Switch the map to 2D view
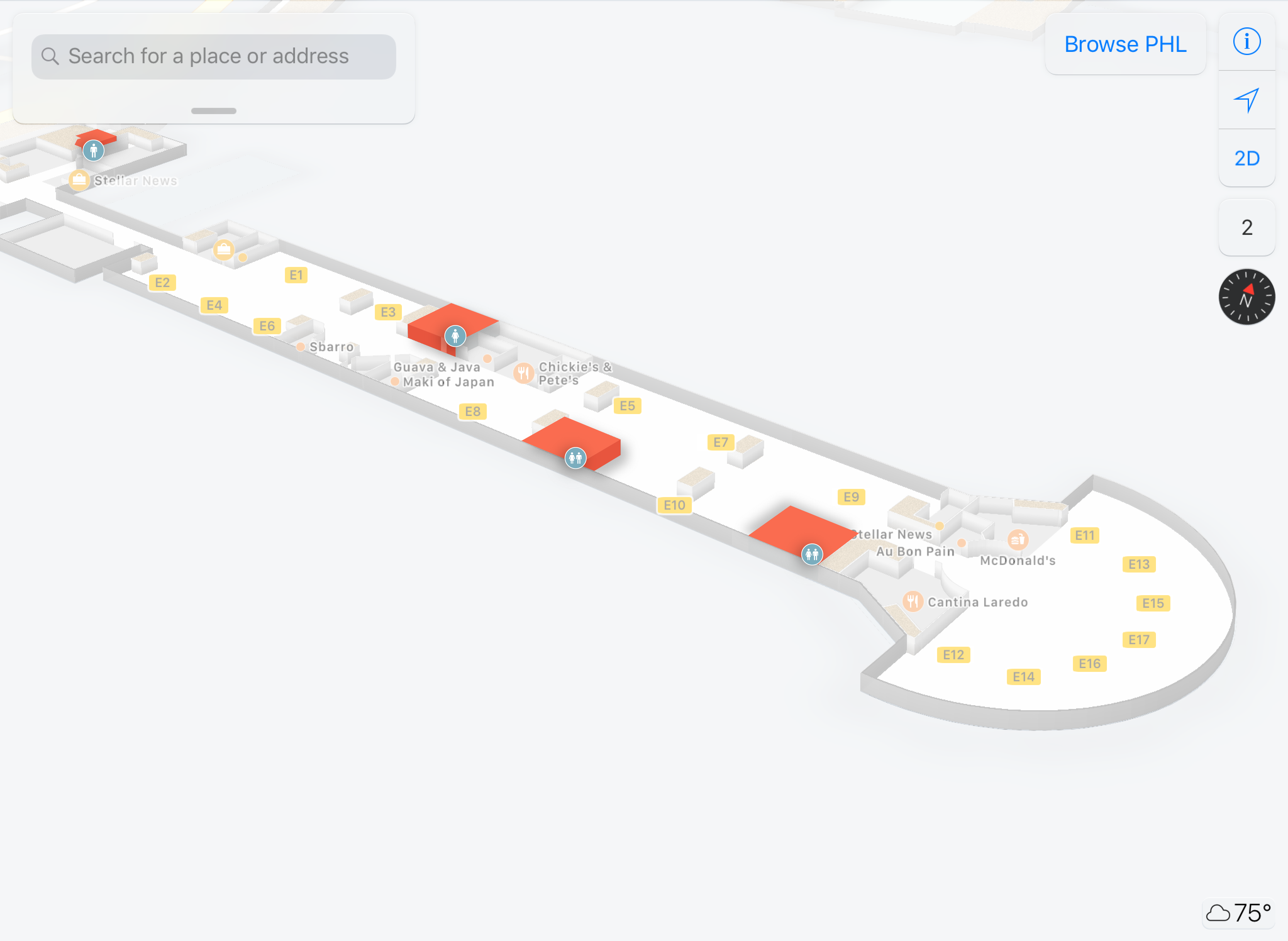This screenshot has width=1288, height=941. (1246, 158)
